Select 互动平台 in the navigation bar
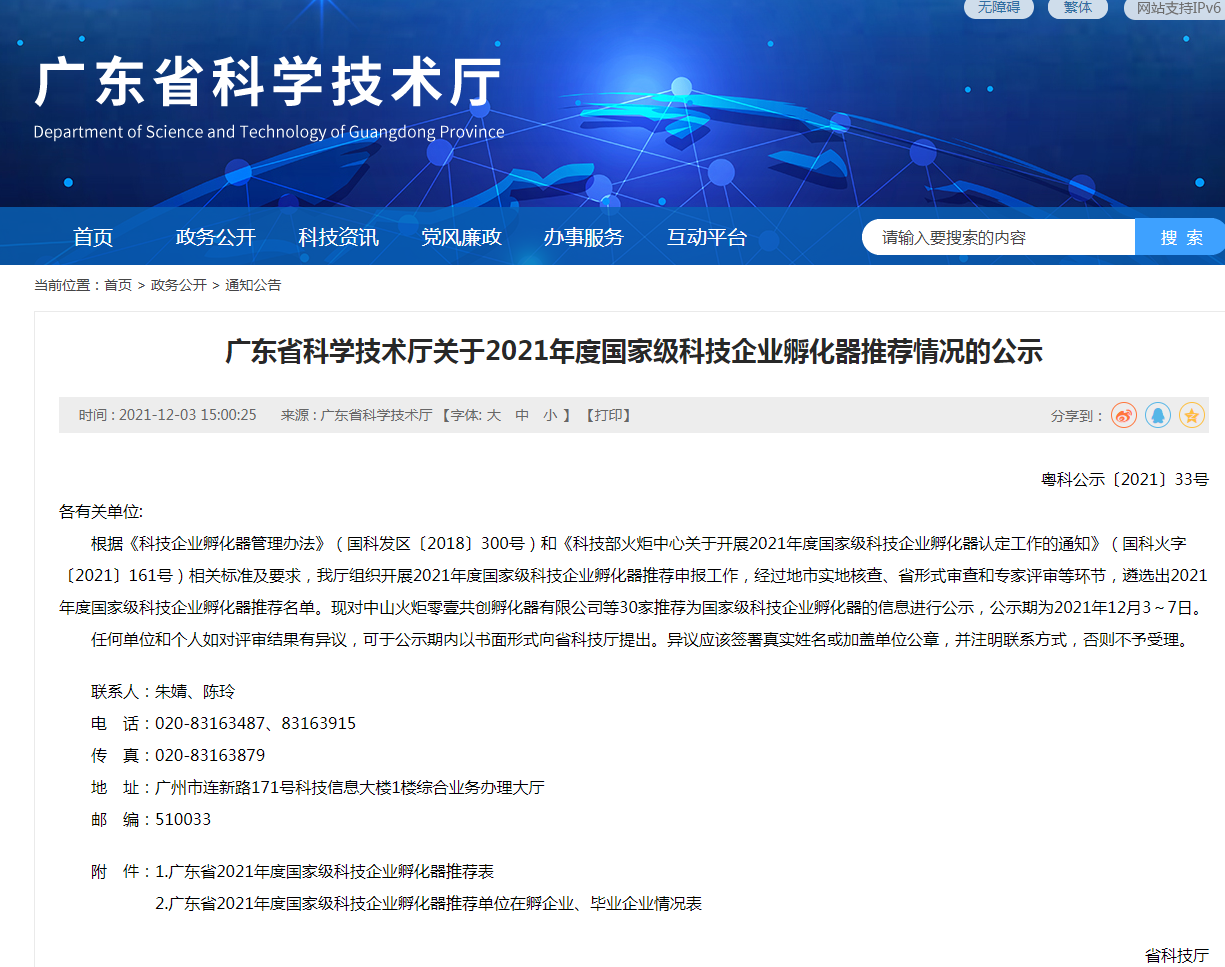The width and height of the screenshot is (1225, 967). point(707,237)
